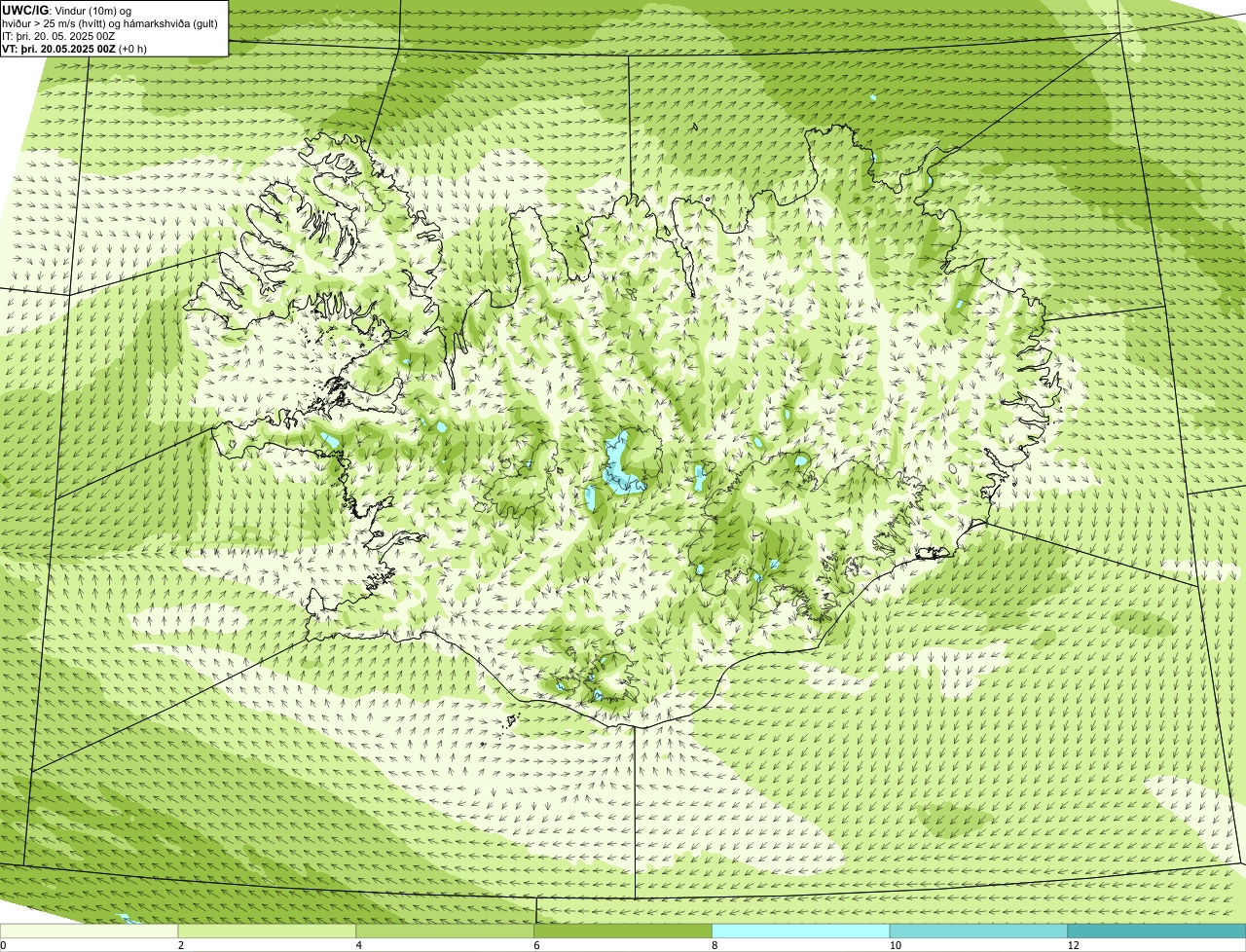The height and width of the screenshot is (952, 1246).
Task: Click the legend value label "8"
Action: (715, 945)
